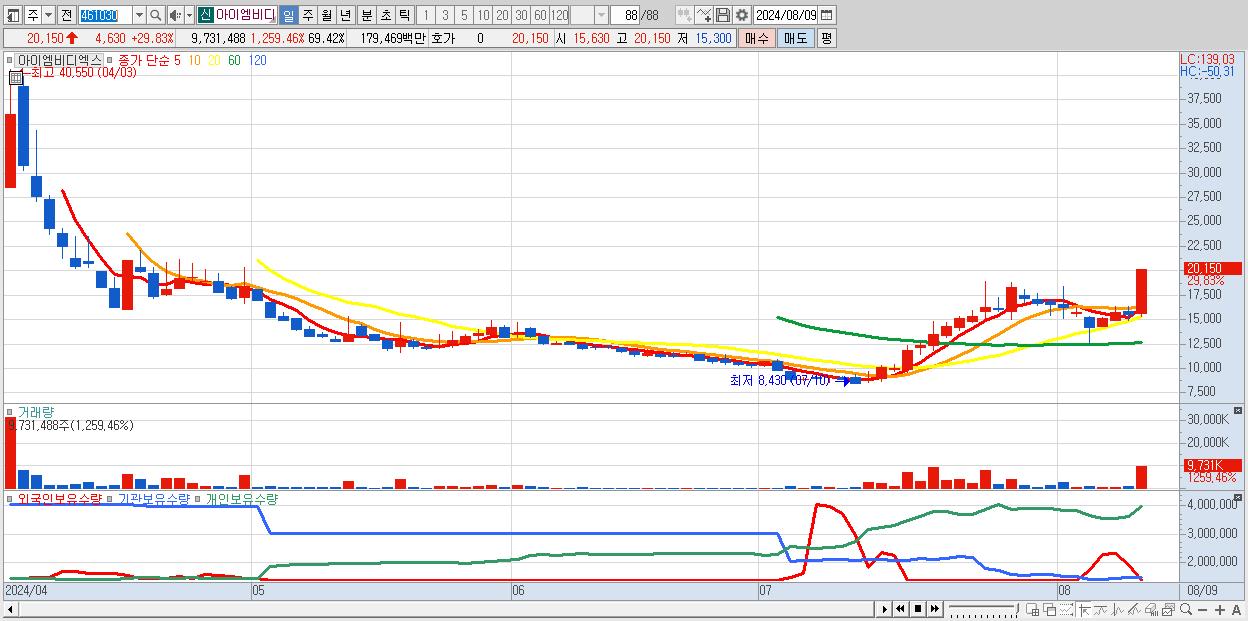Screen dimensions: 1248x621
Task: Toggle the 120 interval button
Action: (x=559, y=15)
